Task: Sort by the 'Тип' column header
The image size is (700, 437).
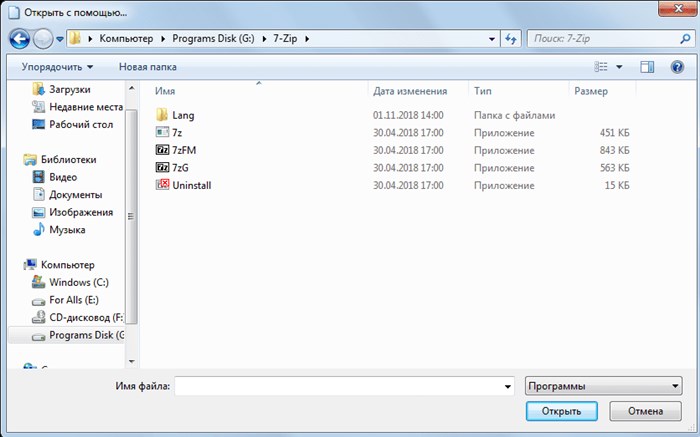Action: click(483, 91)
